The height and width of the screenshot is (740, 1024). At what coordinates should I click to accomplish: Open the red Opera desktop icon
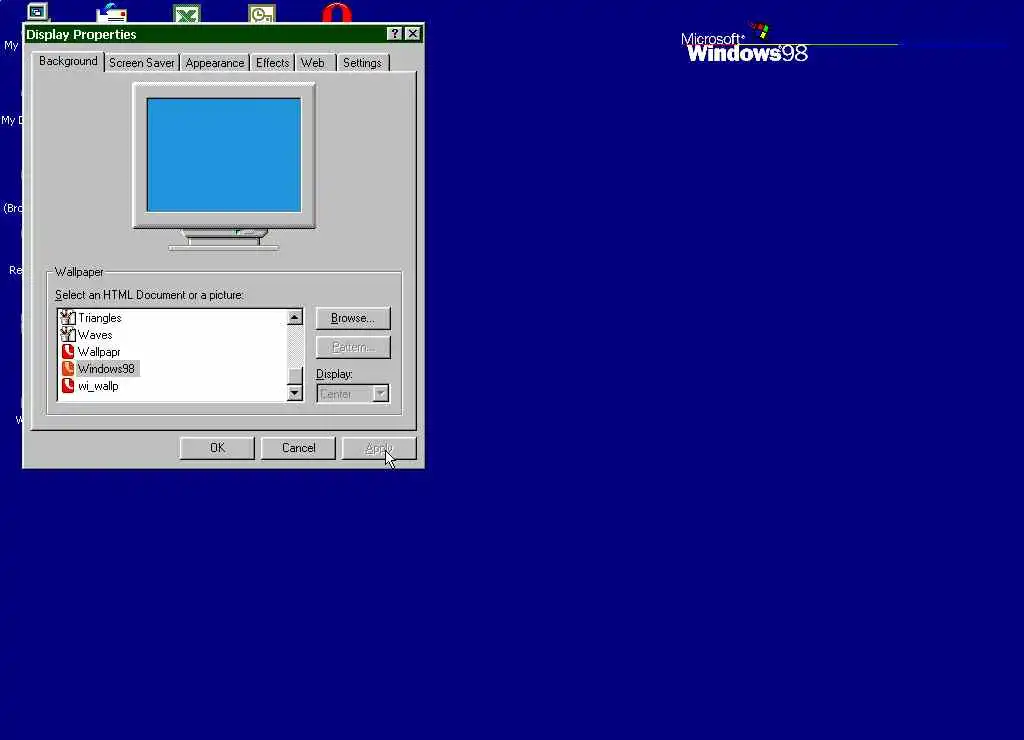(x=337, y=12)
